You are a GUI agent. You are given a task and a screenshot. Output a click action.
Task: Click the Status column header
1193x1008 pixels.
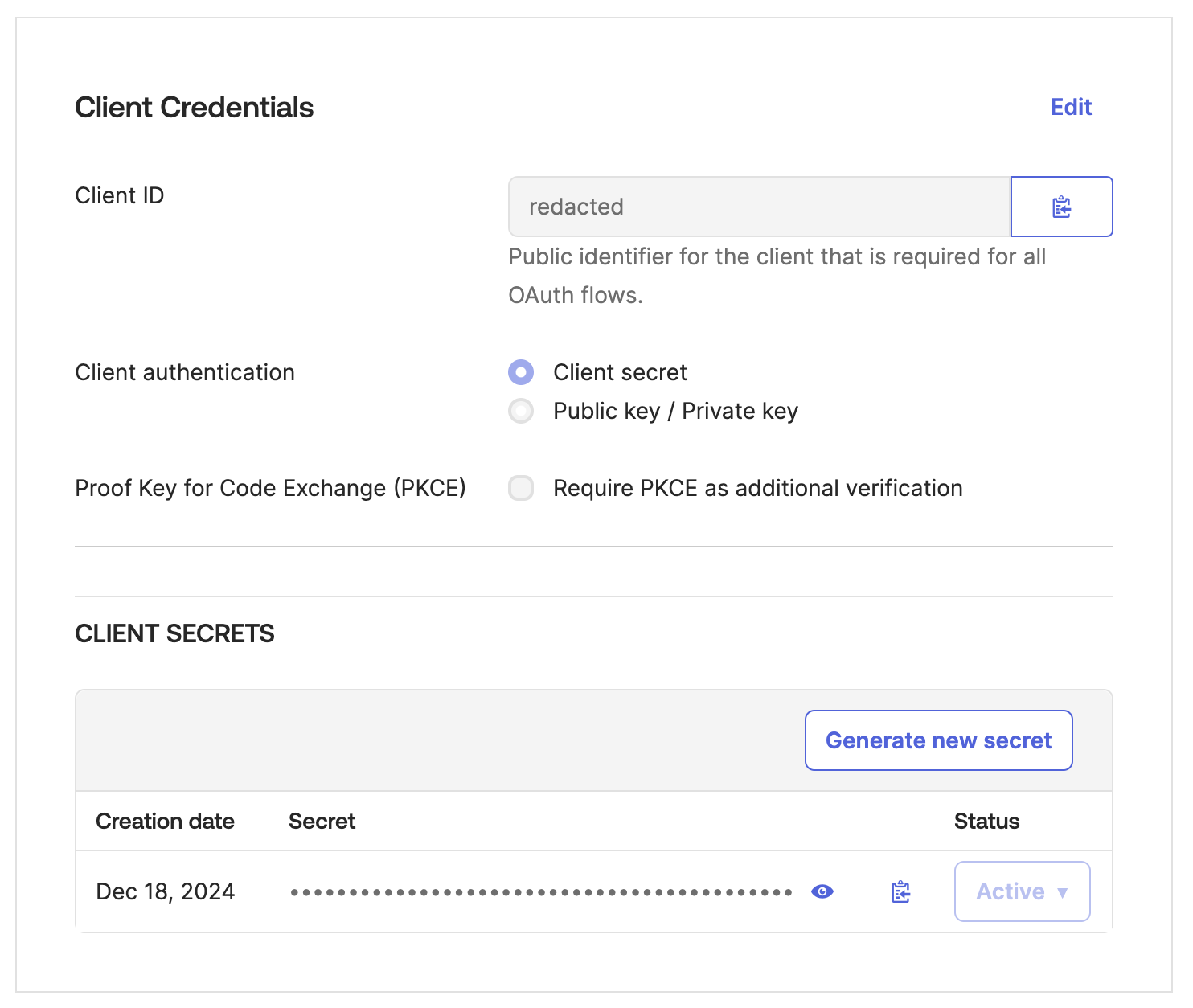click(x=986, y=821)
